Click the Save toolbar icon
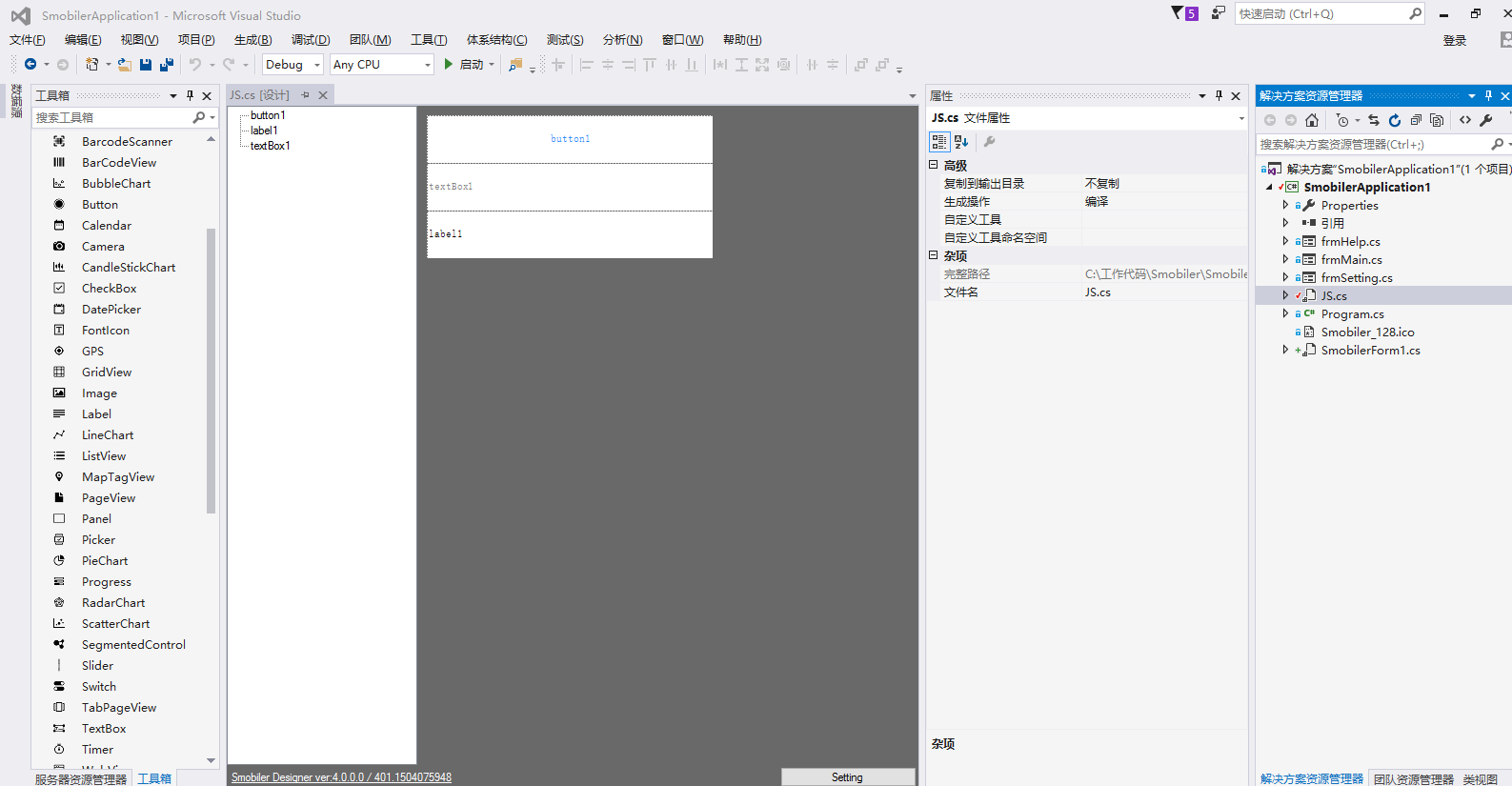This screenshot has height=786, width=1512. [146, 65]
